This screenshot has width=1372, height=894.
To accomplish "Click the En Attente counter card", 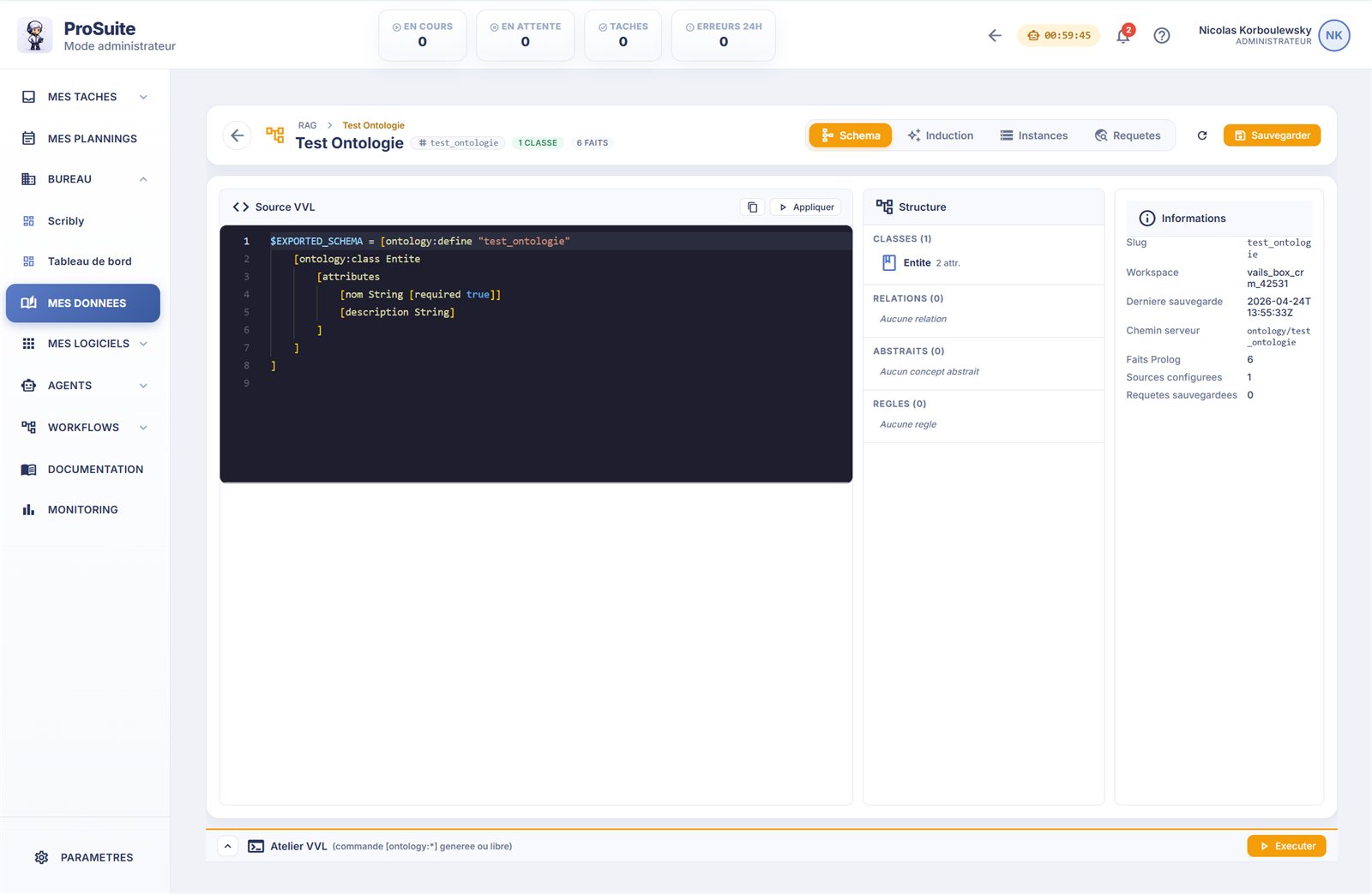I will click(525, 35).
